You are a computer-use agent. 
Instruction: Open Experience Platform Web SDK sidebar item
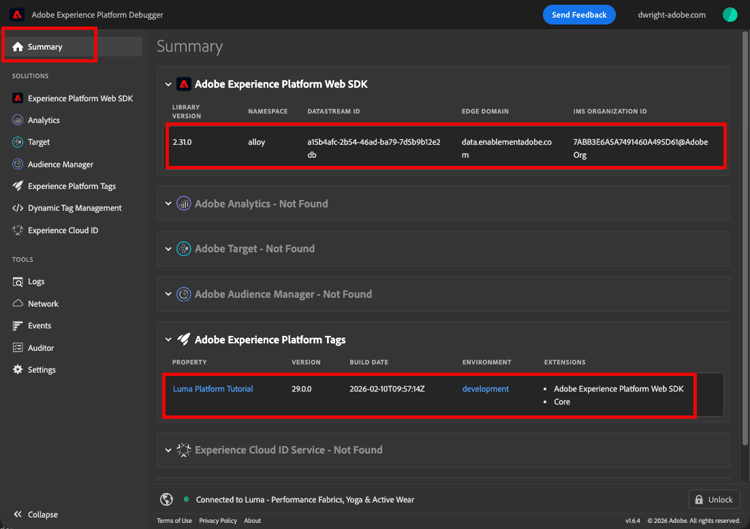pos(80,98)
